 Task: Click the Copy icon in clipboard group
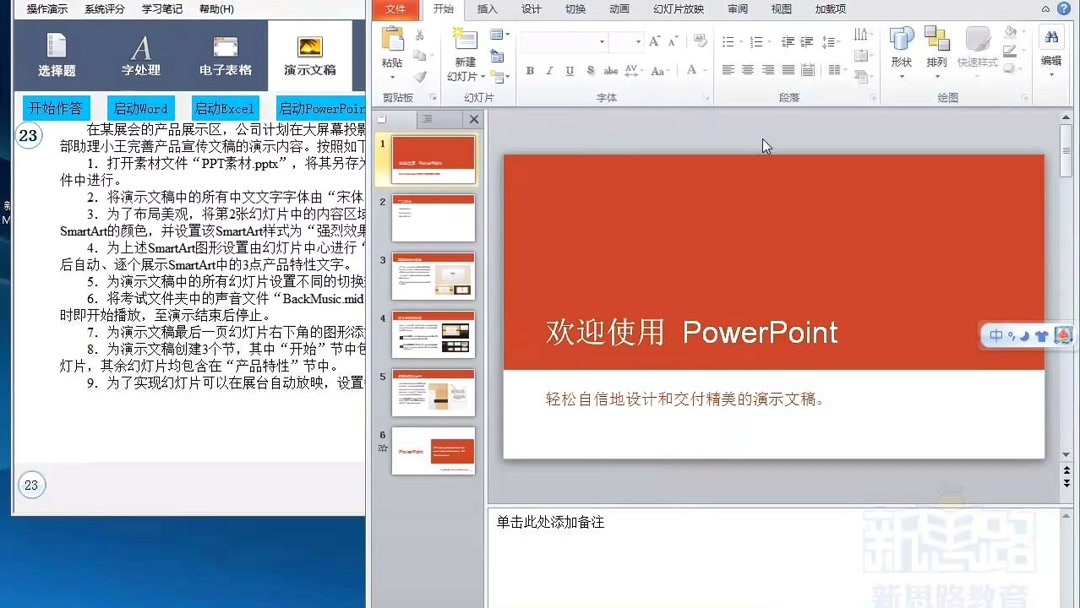[x=418, y=55]
